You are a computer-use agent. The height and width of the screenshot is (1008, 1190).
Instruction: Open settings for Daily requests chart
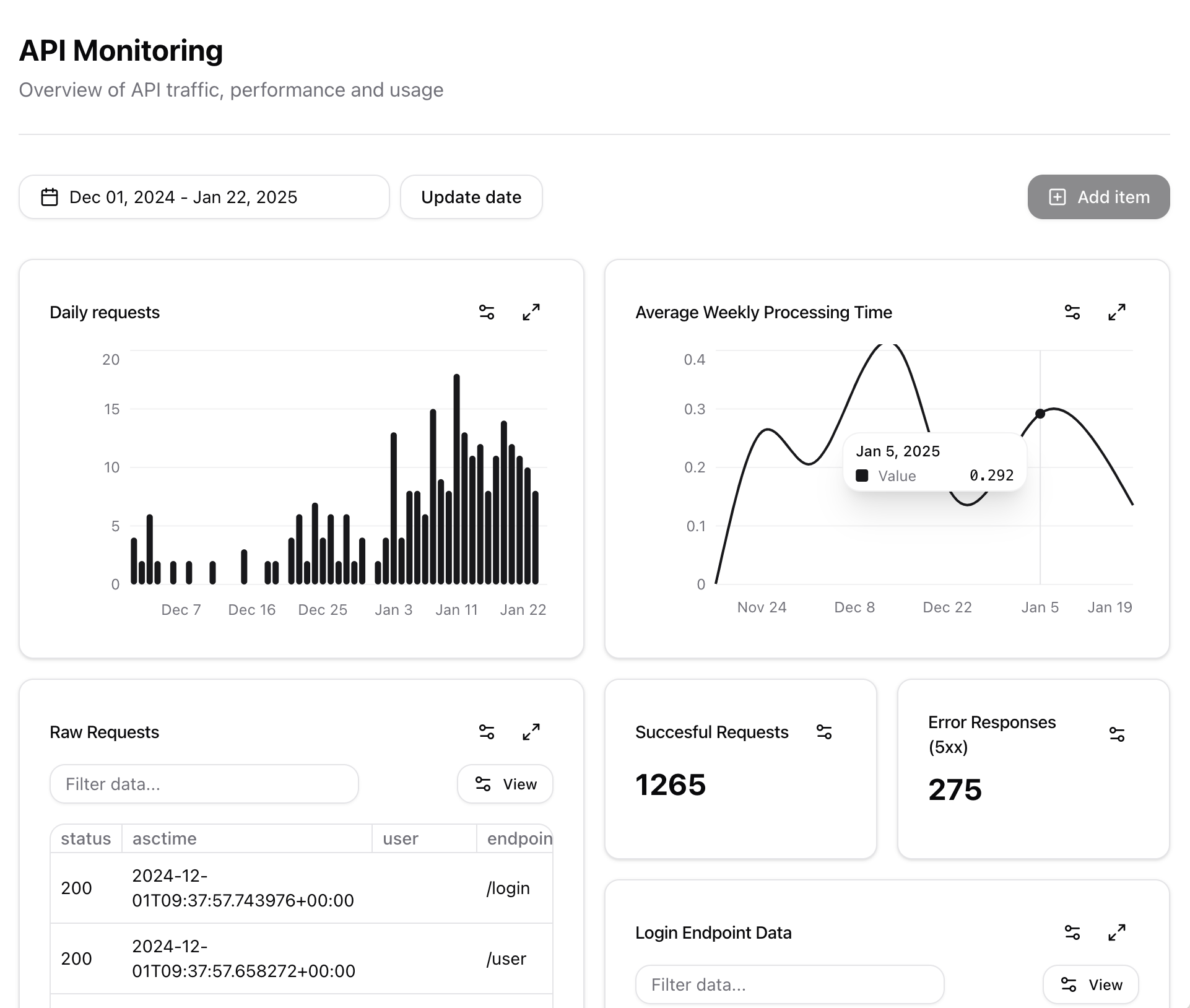[x=487, y=312]
